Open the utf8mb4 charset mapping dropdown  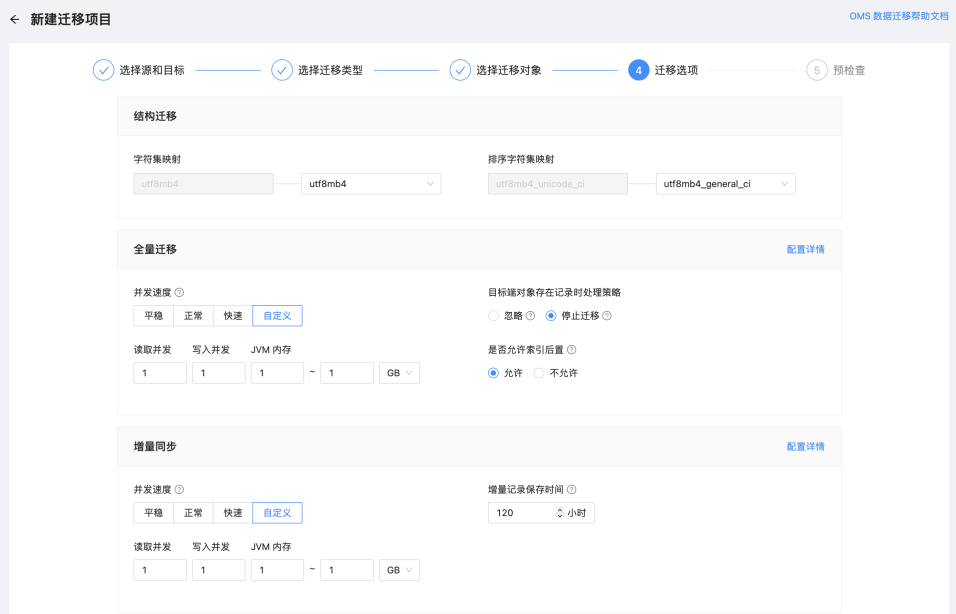371,184
